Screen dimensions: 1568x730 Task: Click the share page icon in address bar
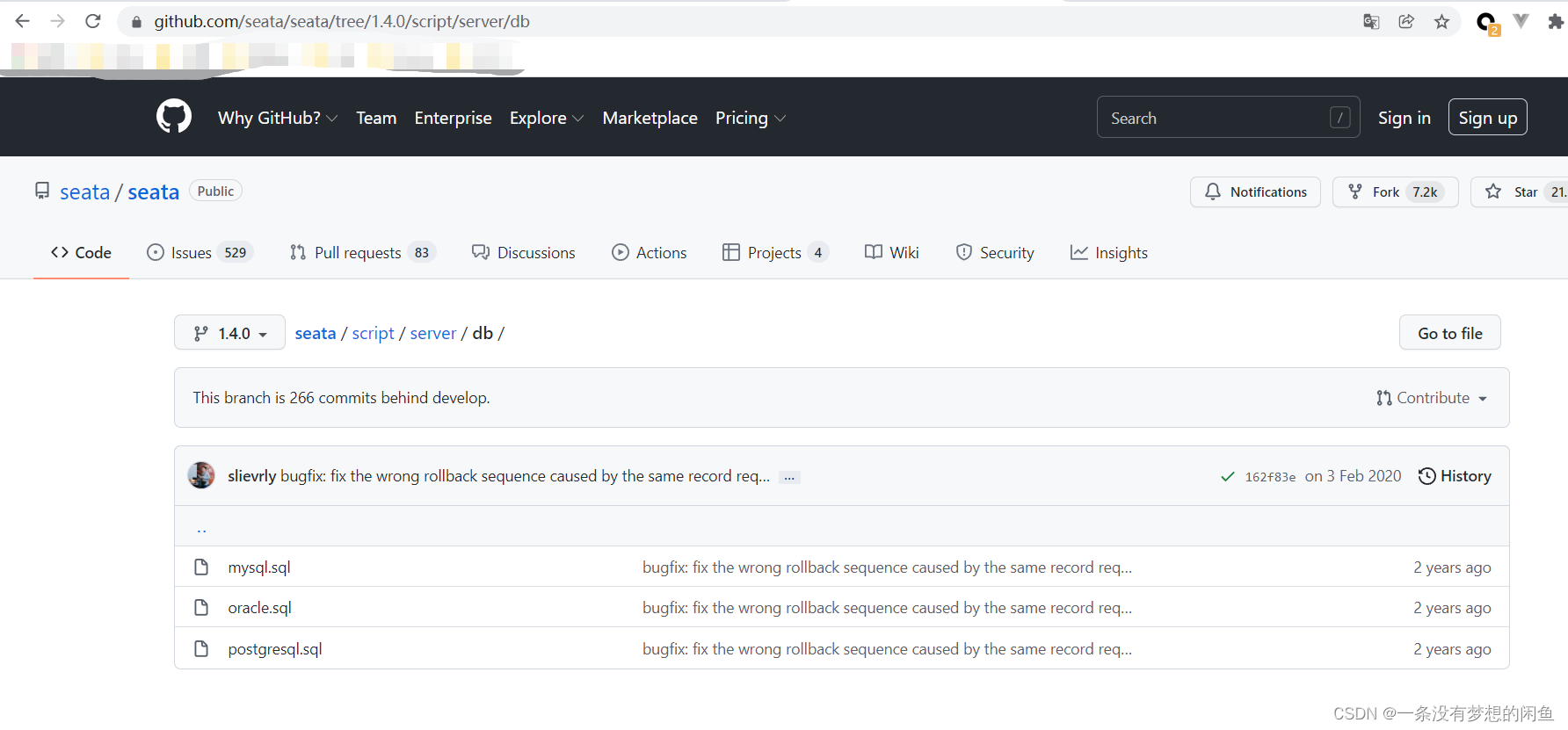click(1406, 21)
